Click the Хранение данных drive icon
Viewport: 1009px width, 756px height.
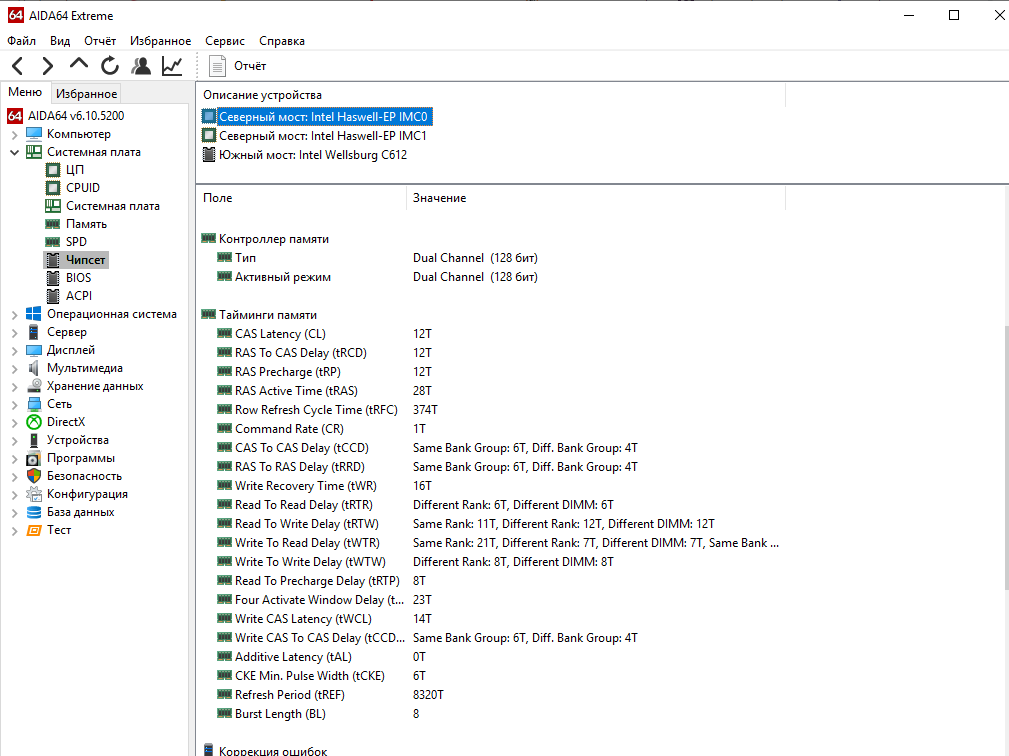(x=33, y=386)
